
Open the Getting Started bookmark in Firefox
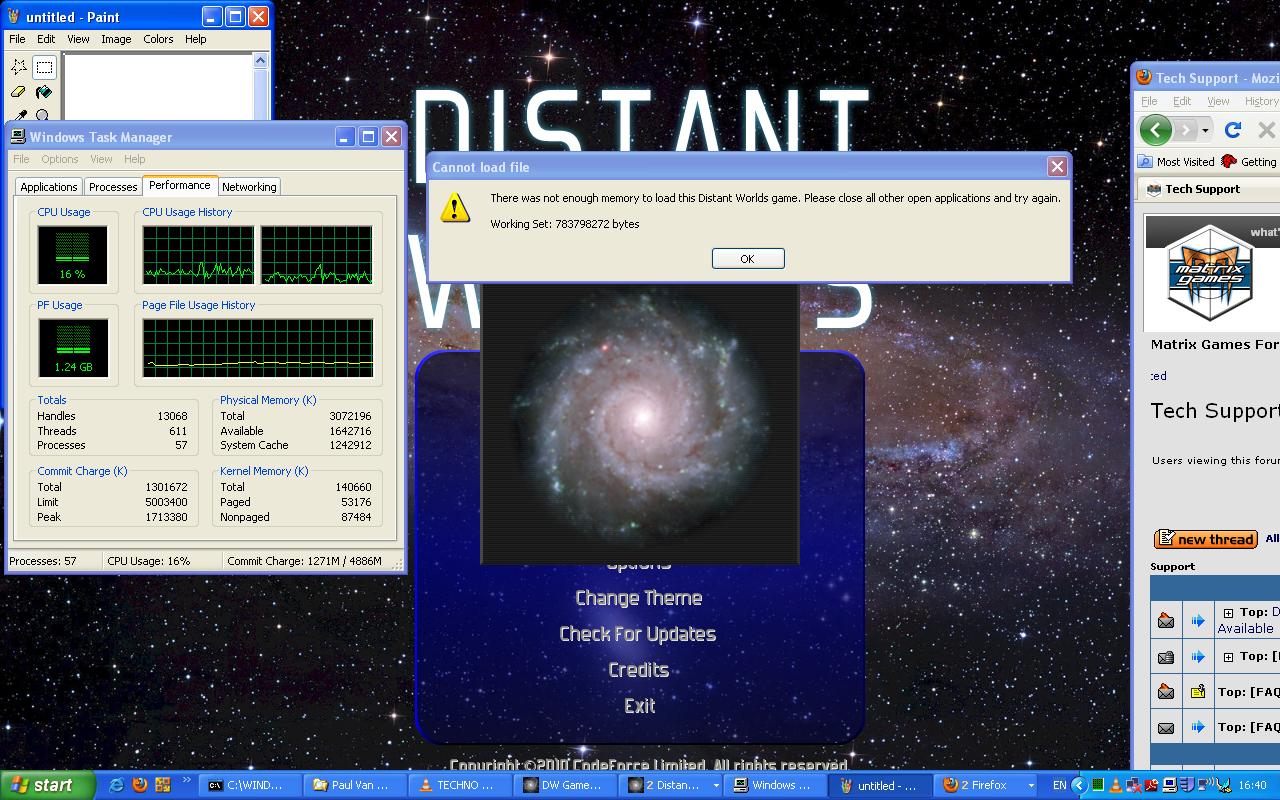[1249, 162]
